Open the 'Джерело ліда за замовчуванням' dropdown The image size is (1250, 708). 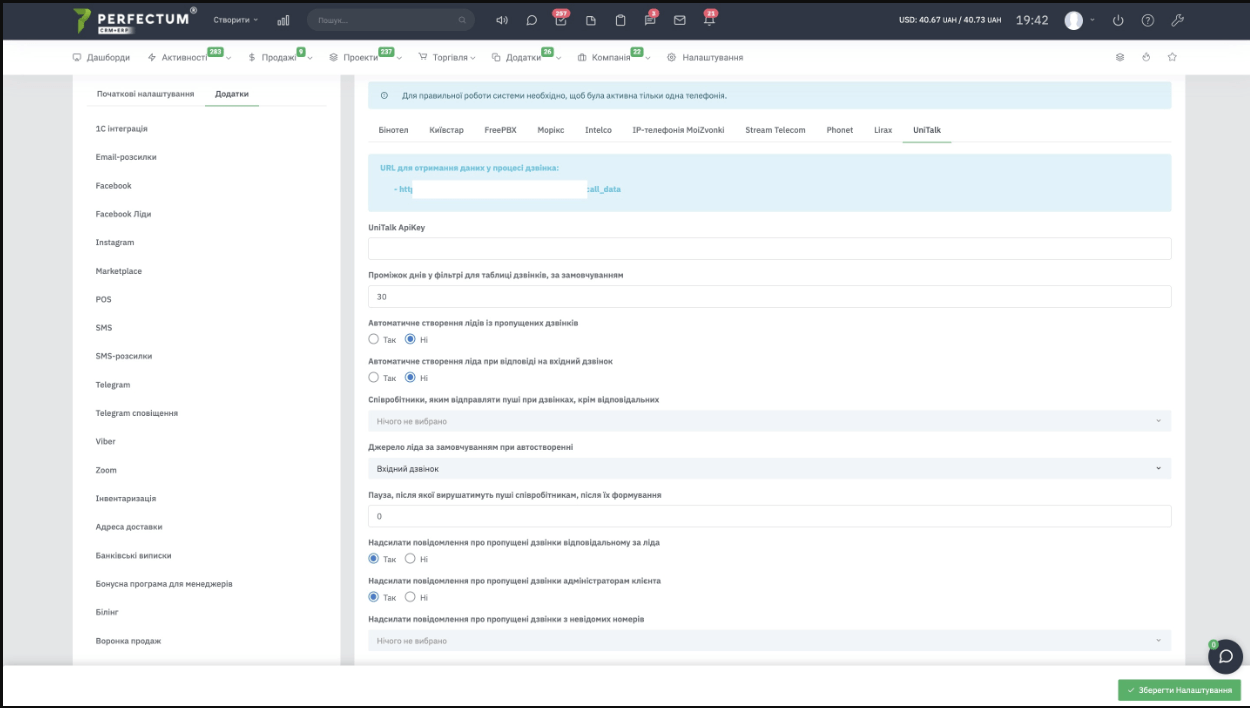pos(769,468)
